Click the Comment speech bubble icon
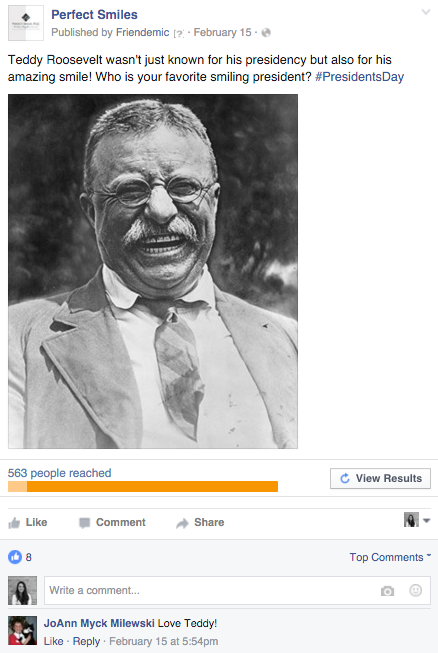This screenshot has height=653, width=438. tap(85, 523)
